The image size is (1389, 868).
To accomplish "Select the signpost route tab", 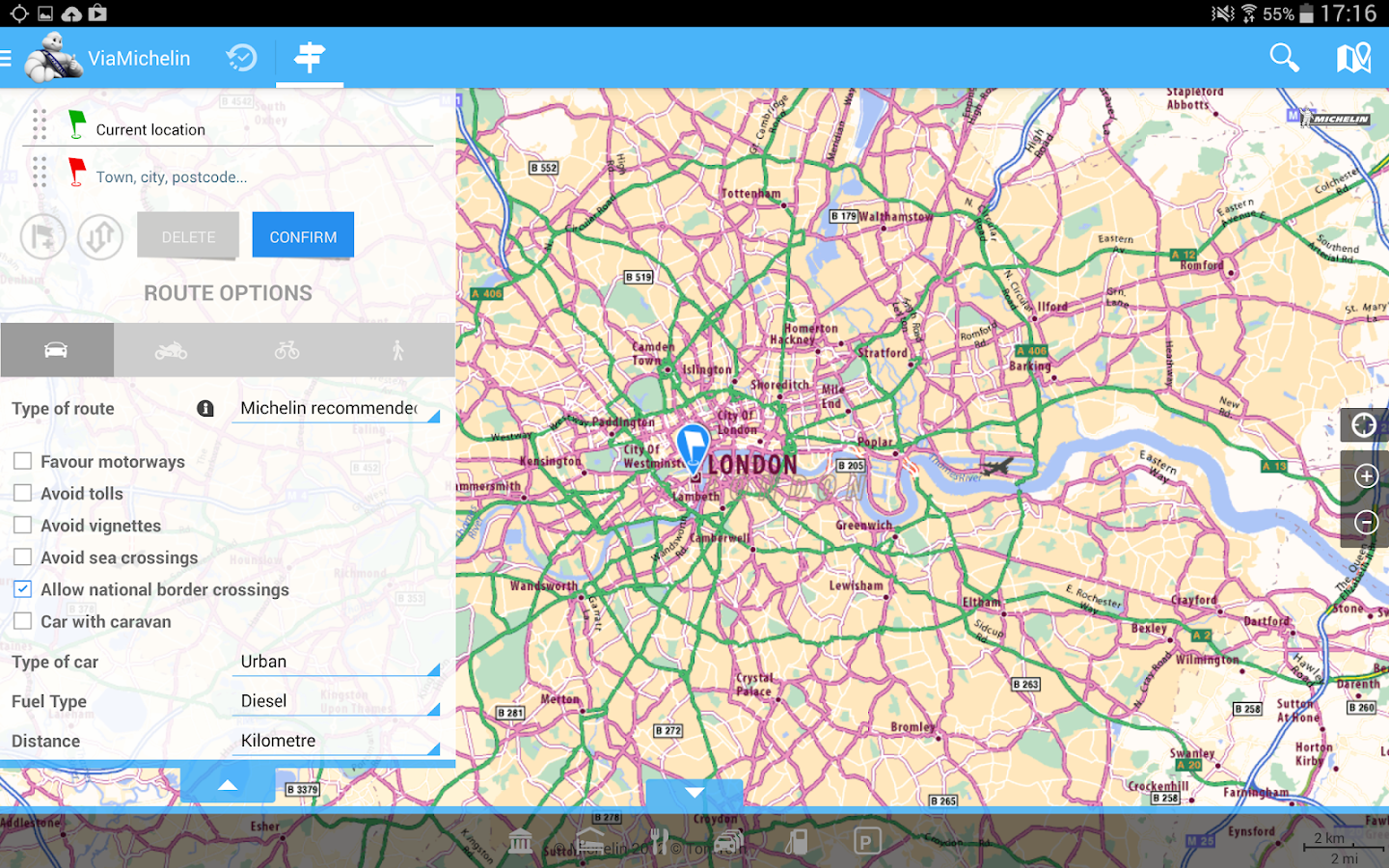I will click(310, 58).
